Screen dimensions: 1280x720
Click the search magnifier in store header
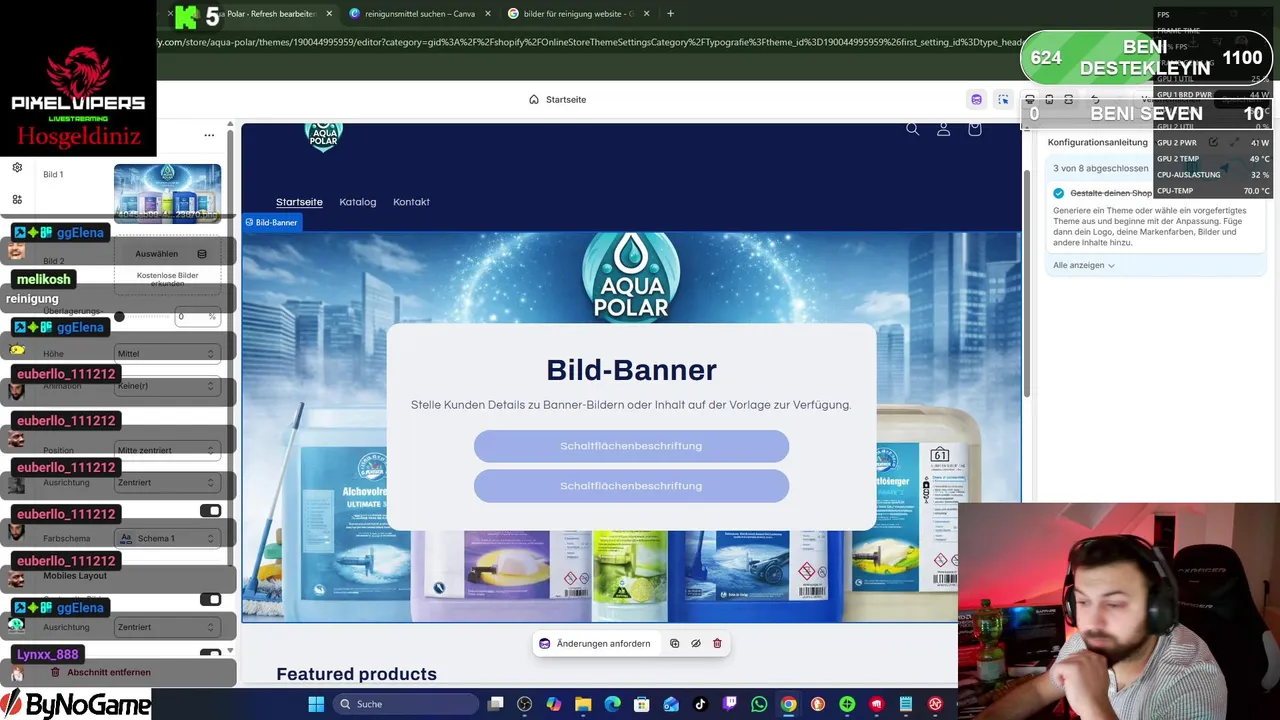tap(912, 129)
